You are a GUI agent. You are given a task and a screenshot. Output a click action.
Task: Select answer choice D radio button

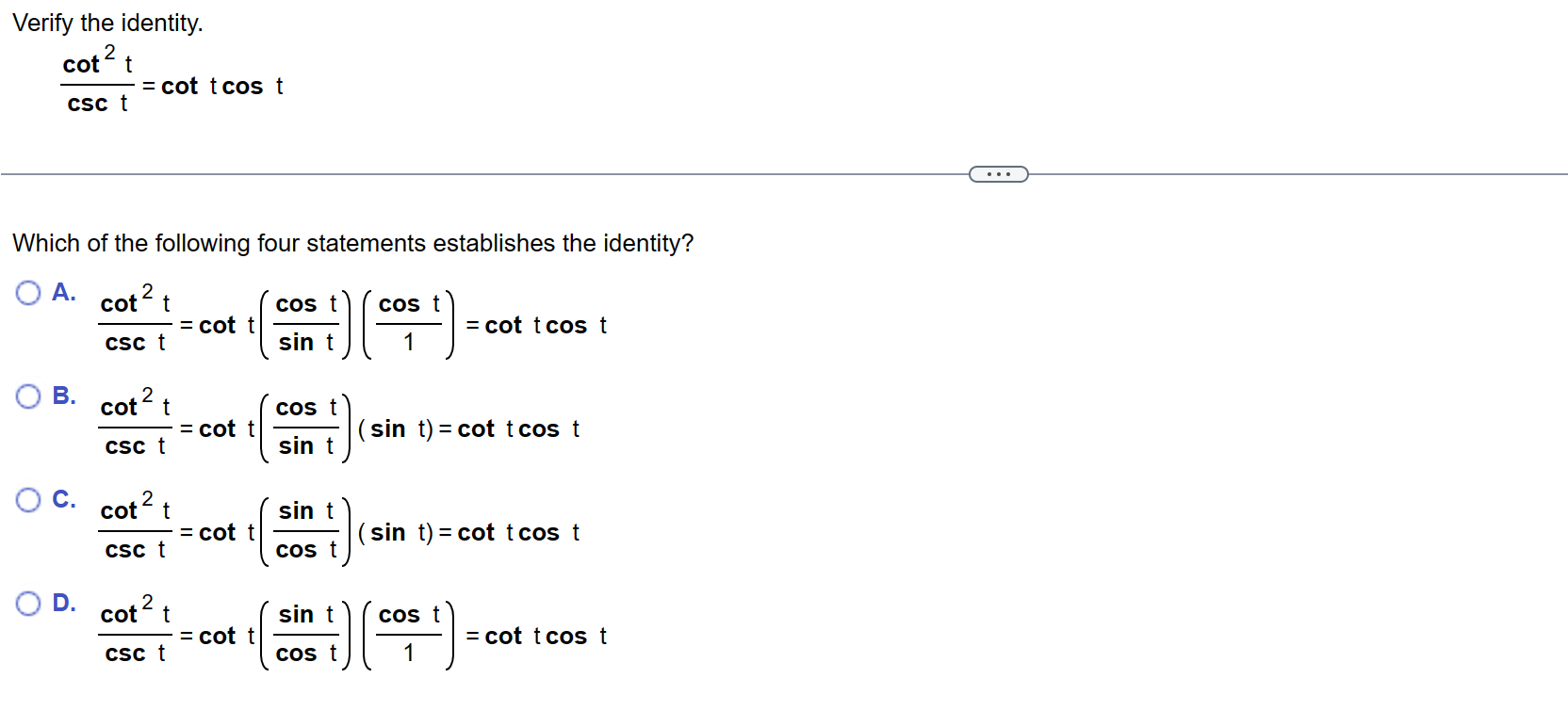click(x=27, y=605)
